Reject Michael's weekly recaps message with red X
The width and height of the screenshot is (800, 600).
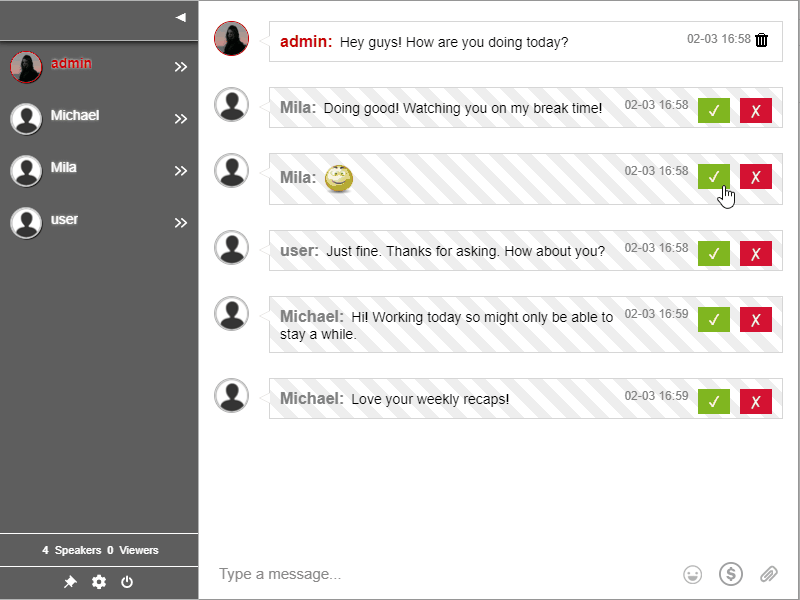(755, 400)
